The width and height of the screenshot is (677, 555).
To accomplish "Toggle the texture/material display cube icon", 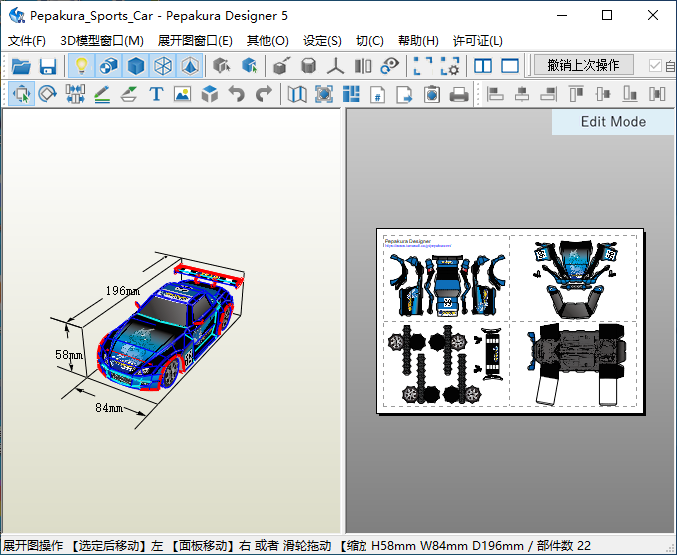I will click(x=108, y=66).
